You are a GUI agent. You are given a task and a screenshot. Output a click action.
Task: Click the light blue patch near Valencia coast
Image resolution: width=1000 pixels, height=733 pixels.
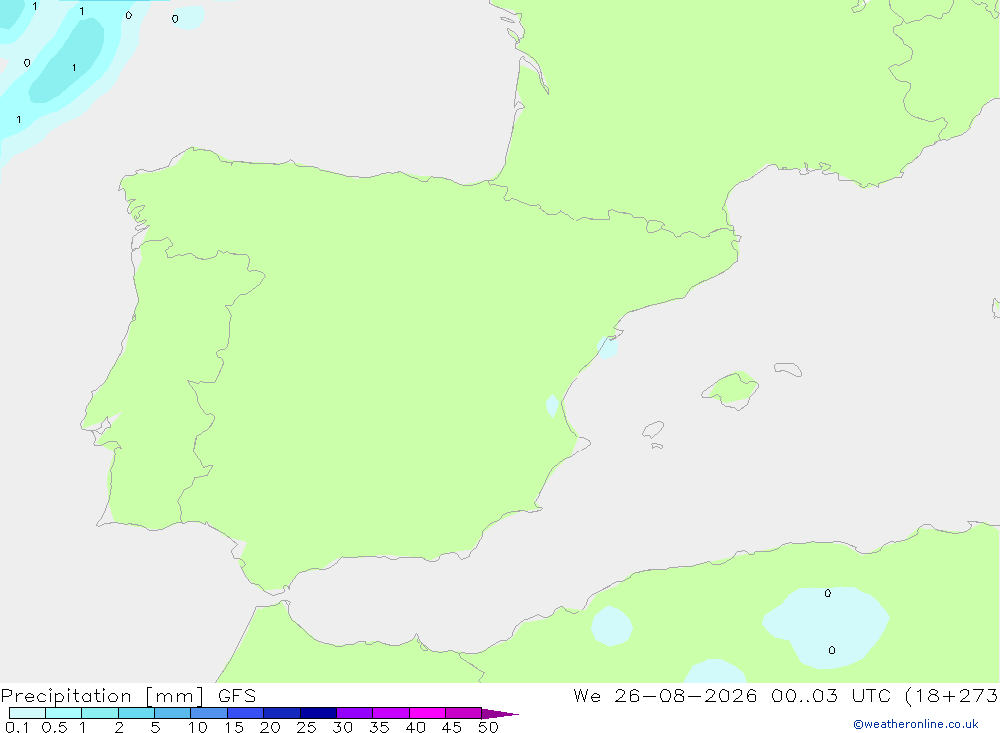[552, 406]
